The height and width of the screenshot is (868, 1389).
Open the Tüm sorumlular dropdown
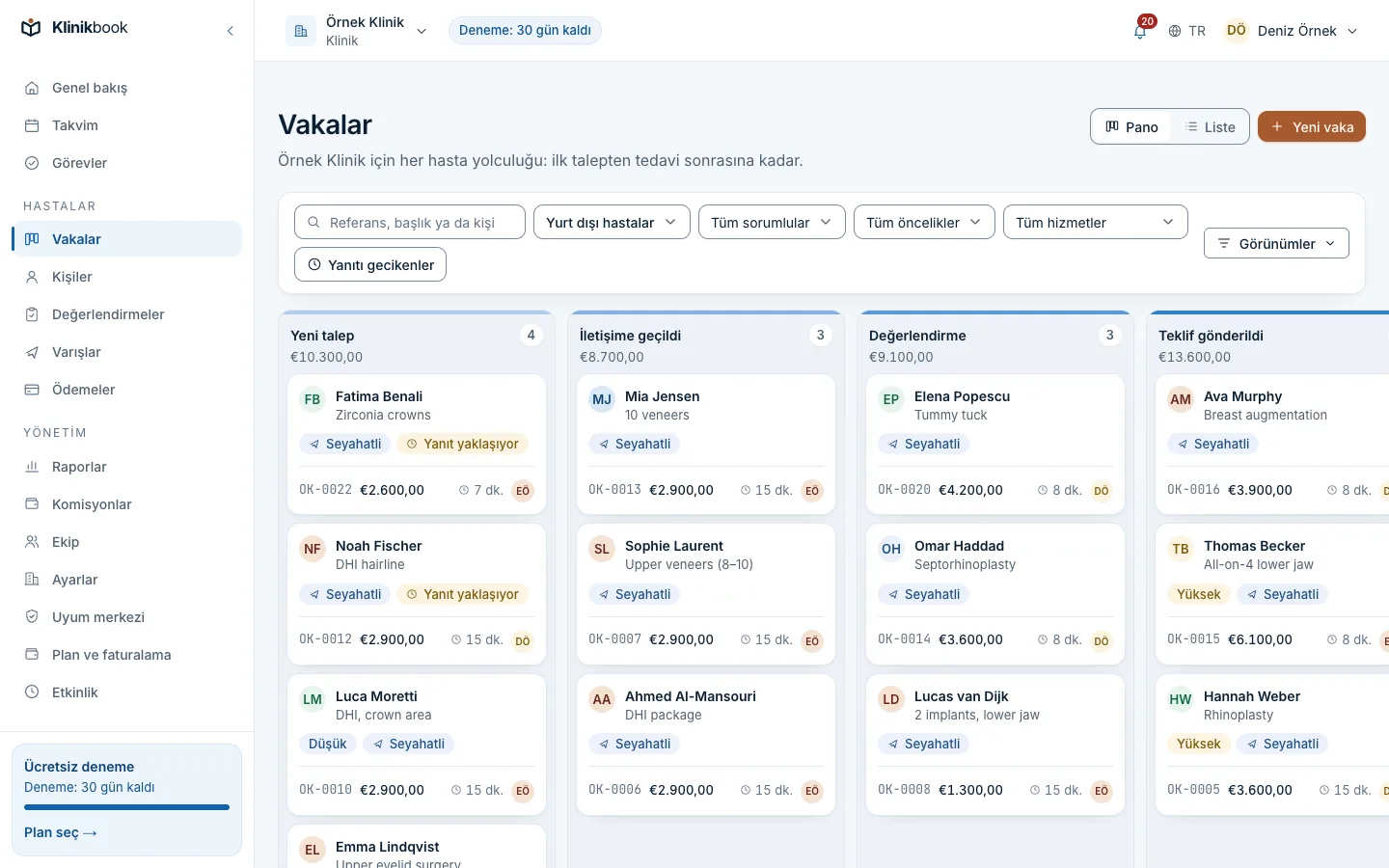coord(772,222)
